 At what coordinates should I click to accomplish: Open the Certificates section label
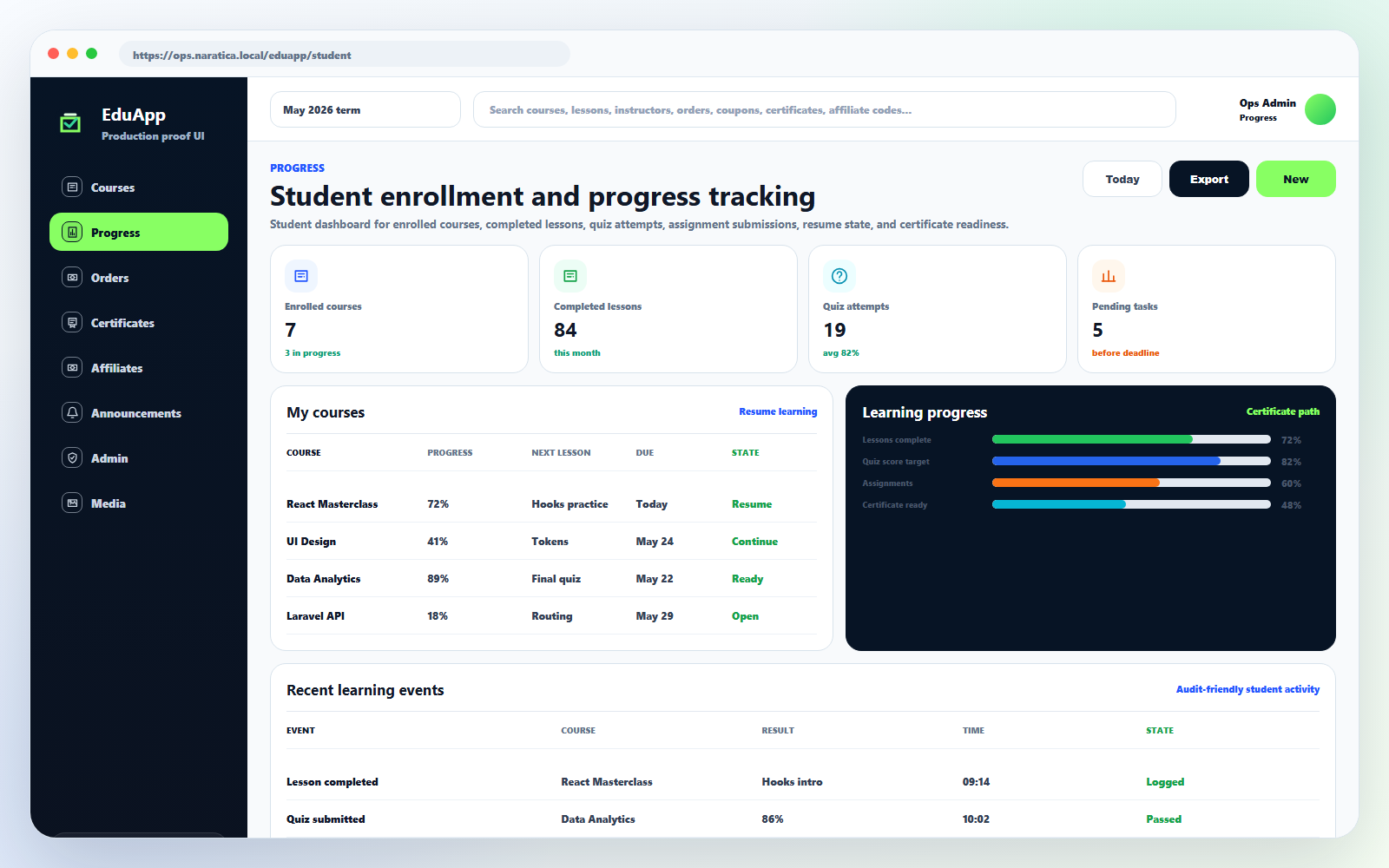(x=122, y=323)
